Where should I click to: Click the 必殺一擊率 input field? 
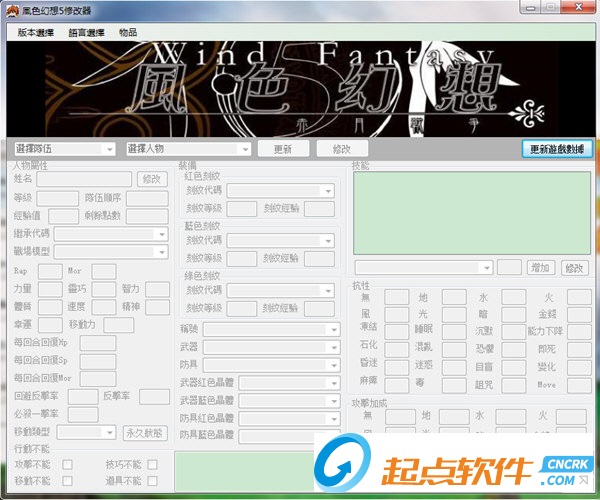(83, 415)
